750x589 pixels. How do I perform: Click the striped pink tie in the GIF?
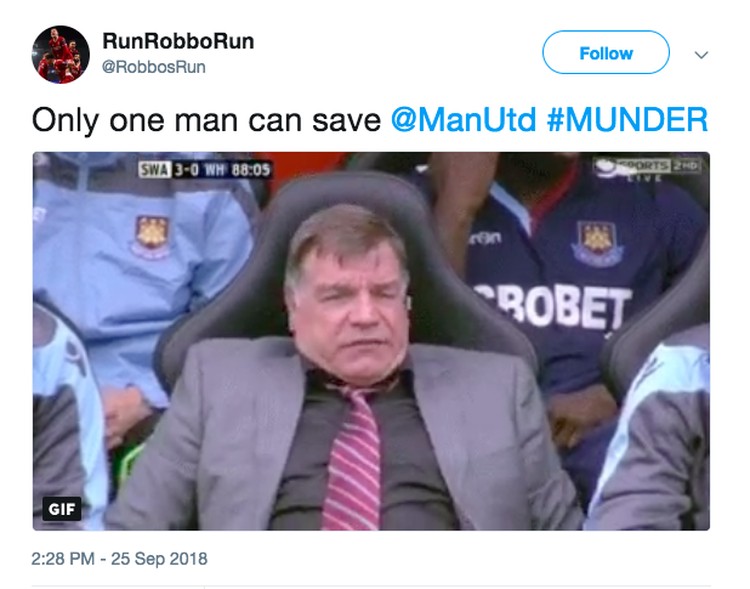click(x=353, y=457)
